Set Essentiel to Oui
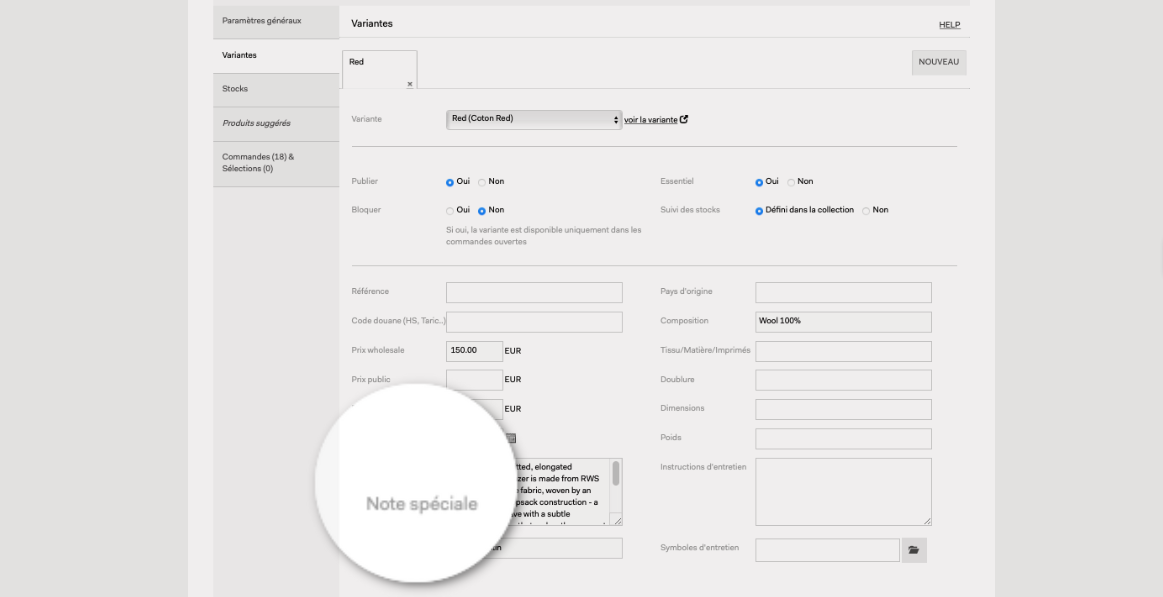Screen dimensions: 1163x597 [x=759, y=182]
